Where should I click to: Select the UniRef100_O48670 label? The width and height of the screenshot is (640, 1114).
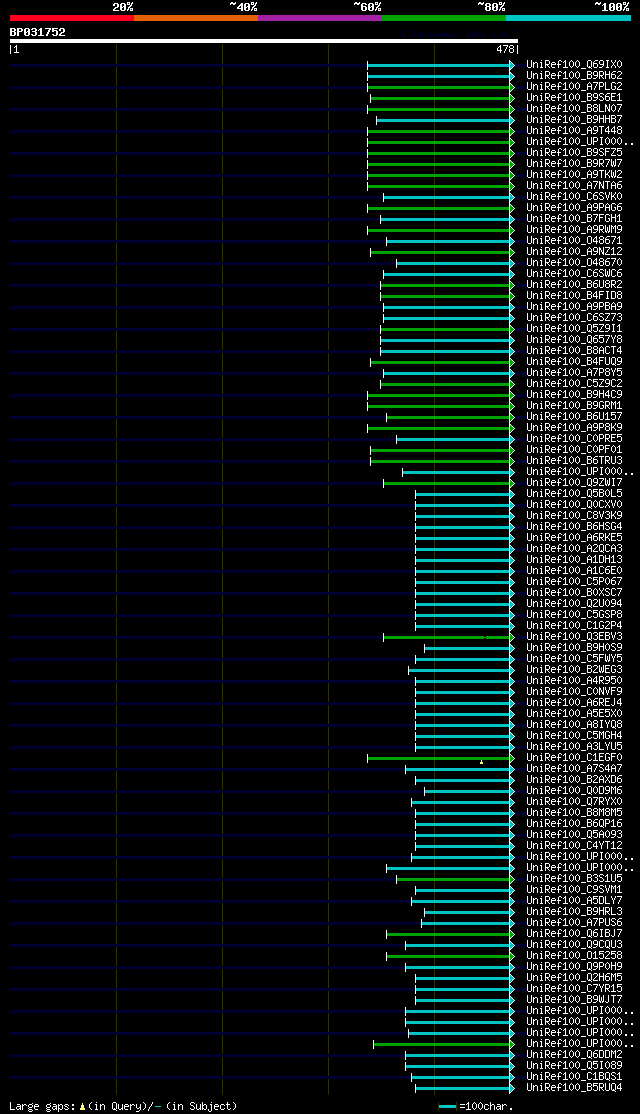tap(575, 263)
